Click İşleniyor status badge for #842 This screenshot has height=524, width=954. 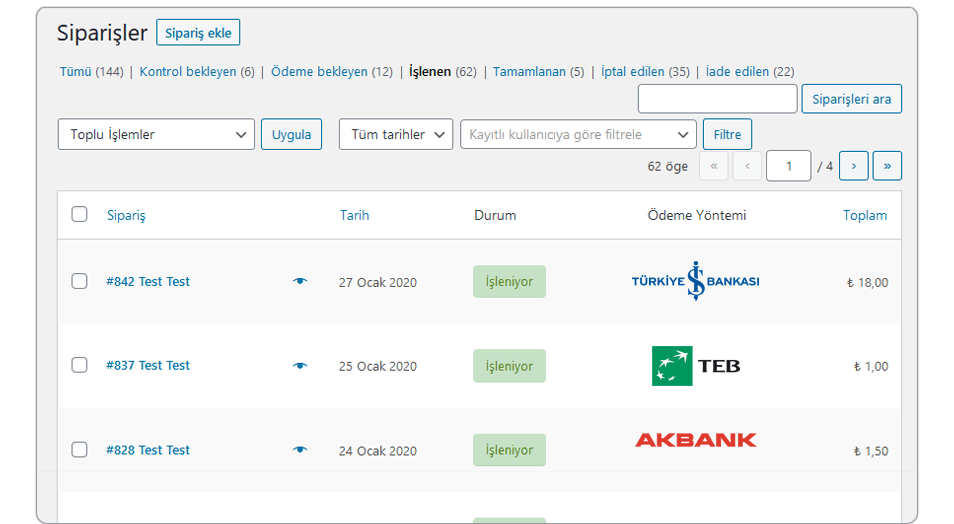pos(509,281)
